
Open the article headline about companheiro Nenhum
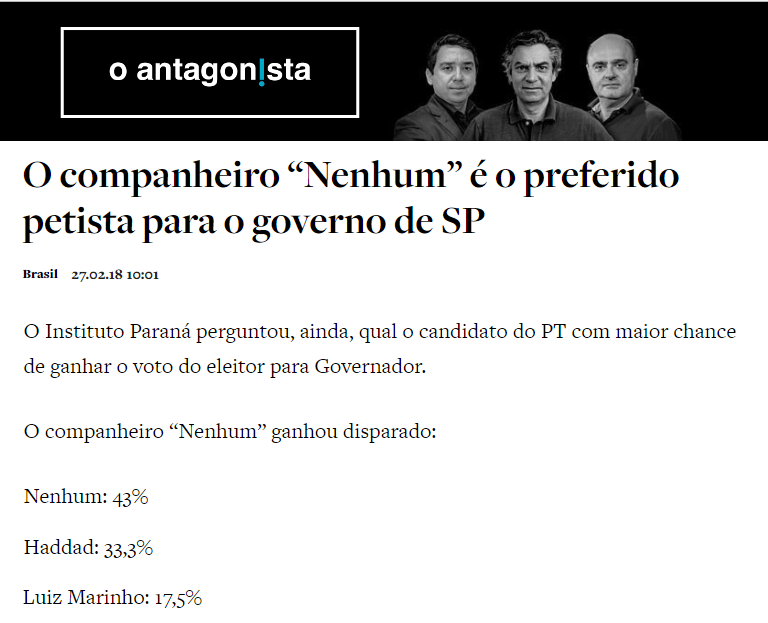[x=350, y=198]
